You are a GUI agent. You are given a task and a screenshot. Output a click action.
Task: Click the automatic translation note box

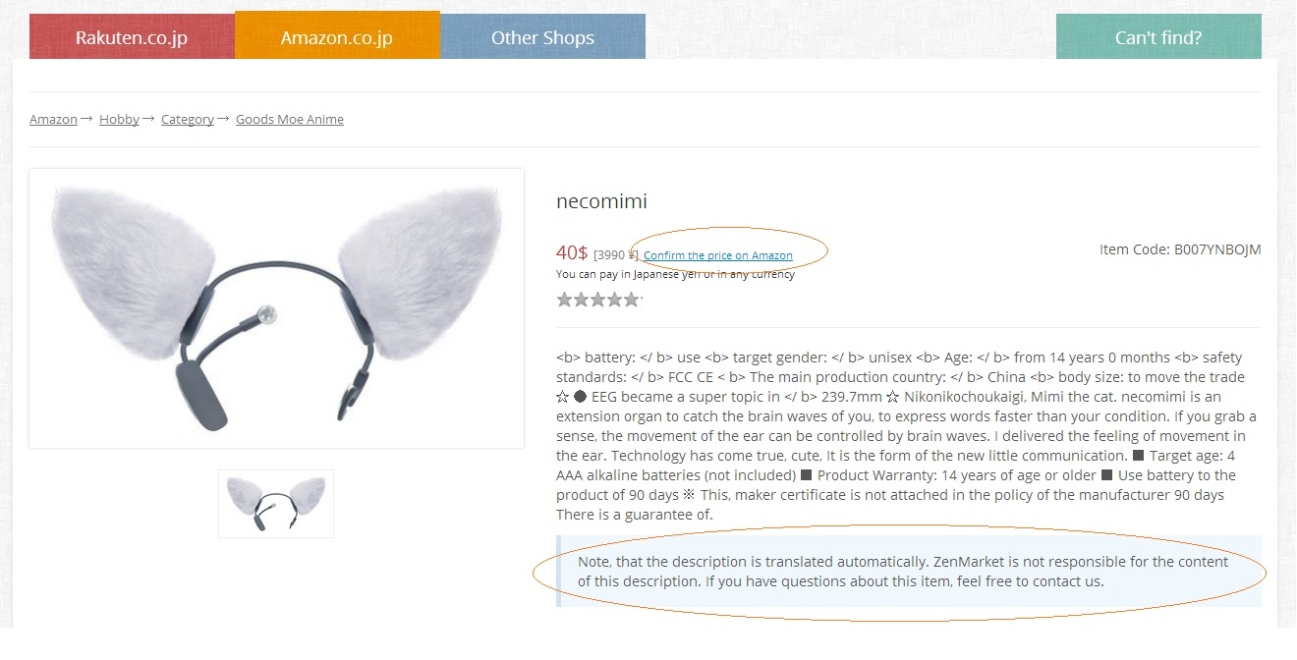pyautogui.click(x=909, y=571)
